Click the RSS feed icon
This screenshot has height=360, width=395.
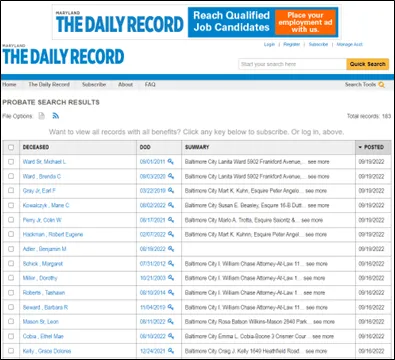click(56, 116)
